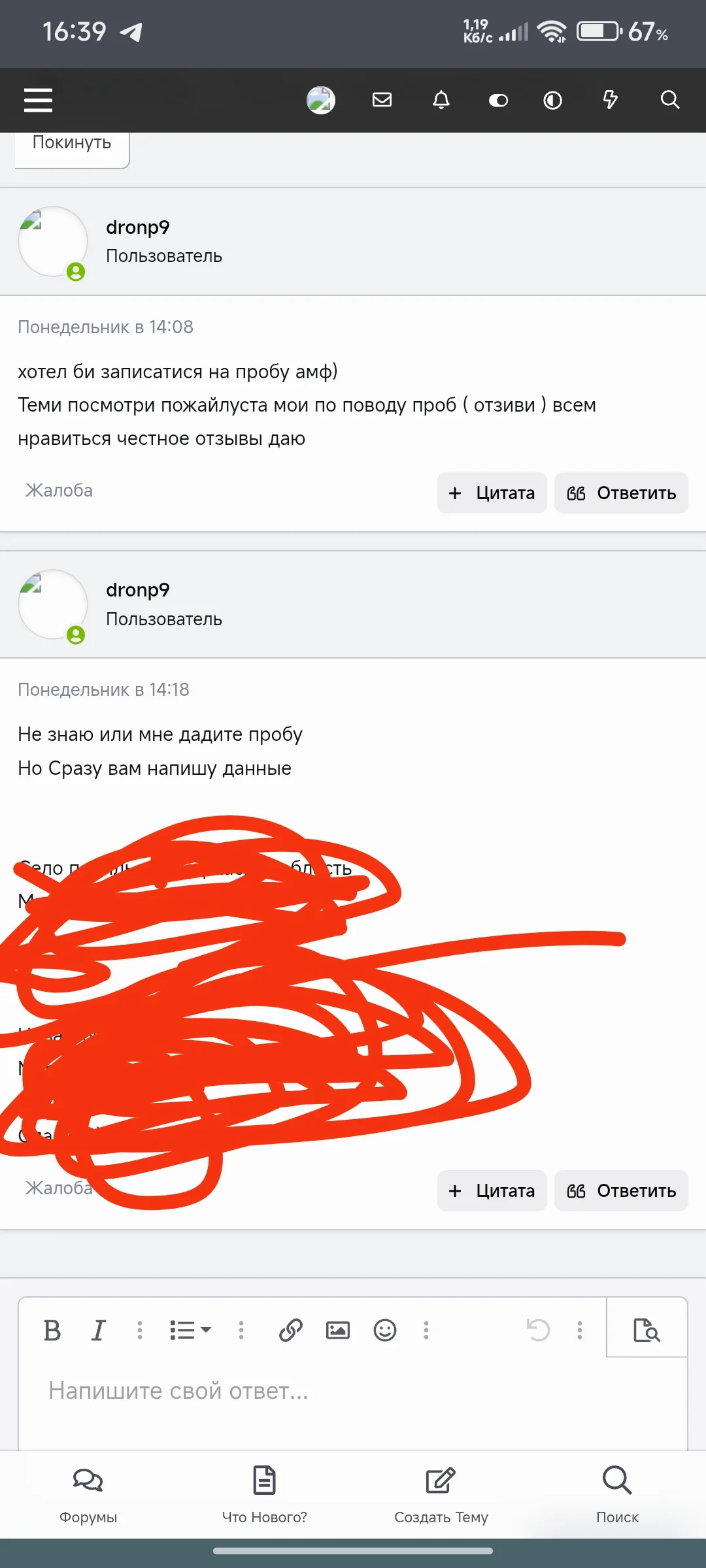Go to the Форумы bottom tab

[x=88, y=1494]
